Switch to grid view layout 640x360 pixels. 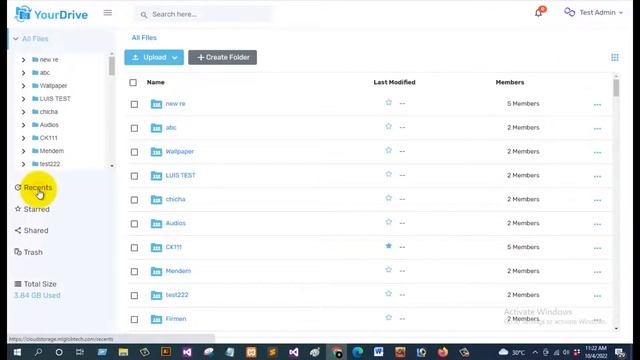pos(615,58)
